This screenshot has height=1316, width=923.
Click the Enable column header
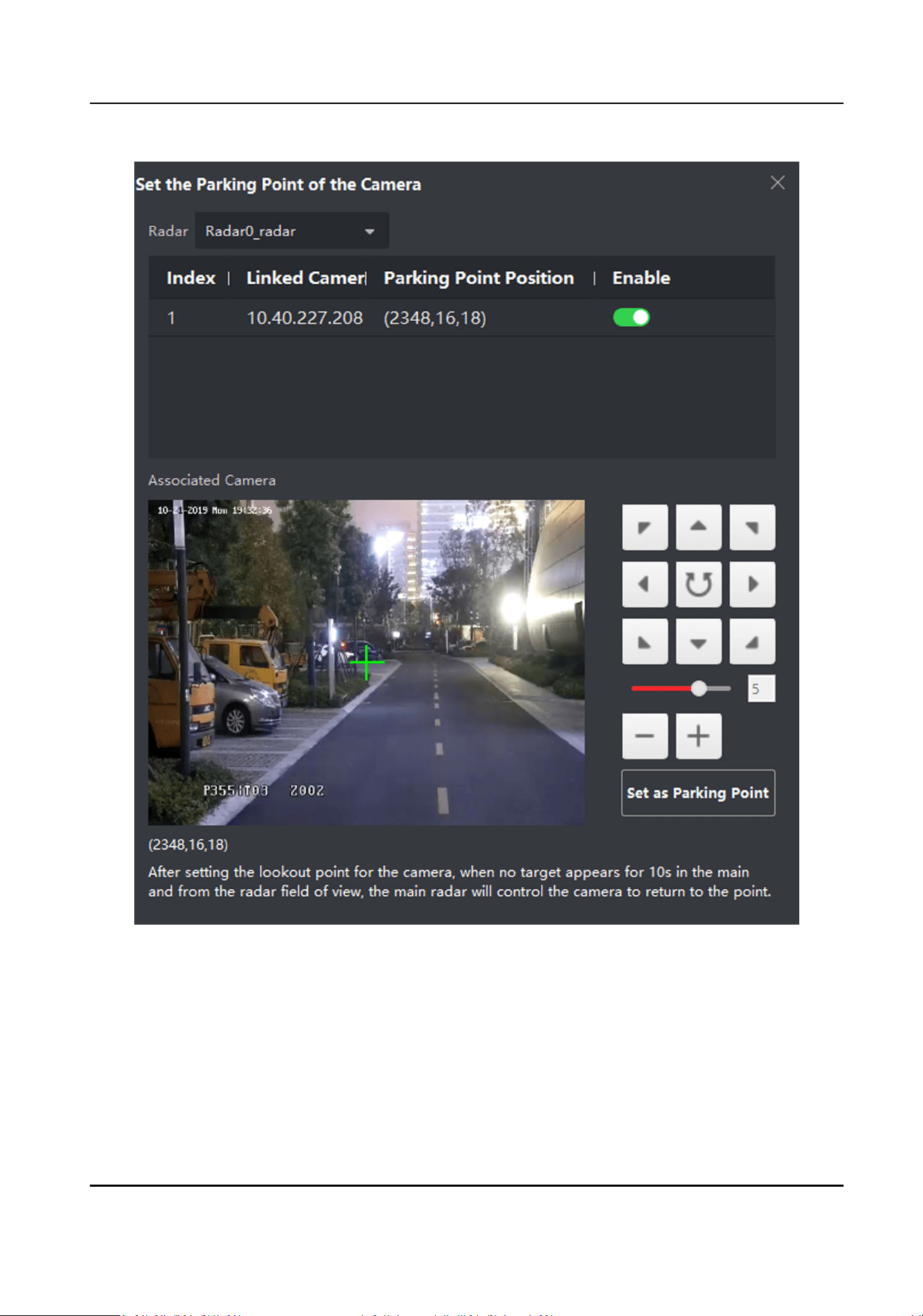click(x=641, y=278)
